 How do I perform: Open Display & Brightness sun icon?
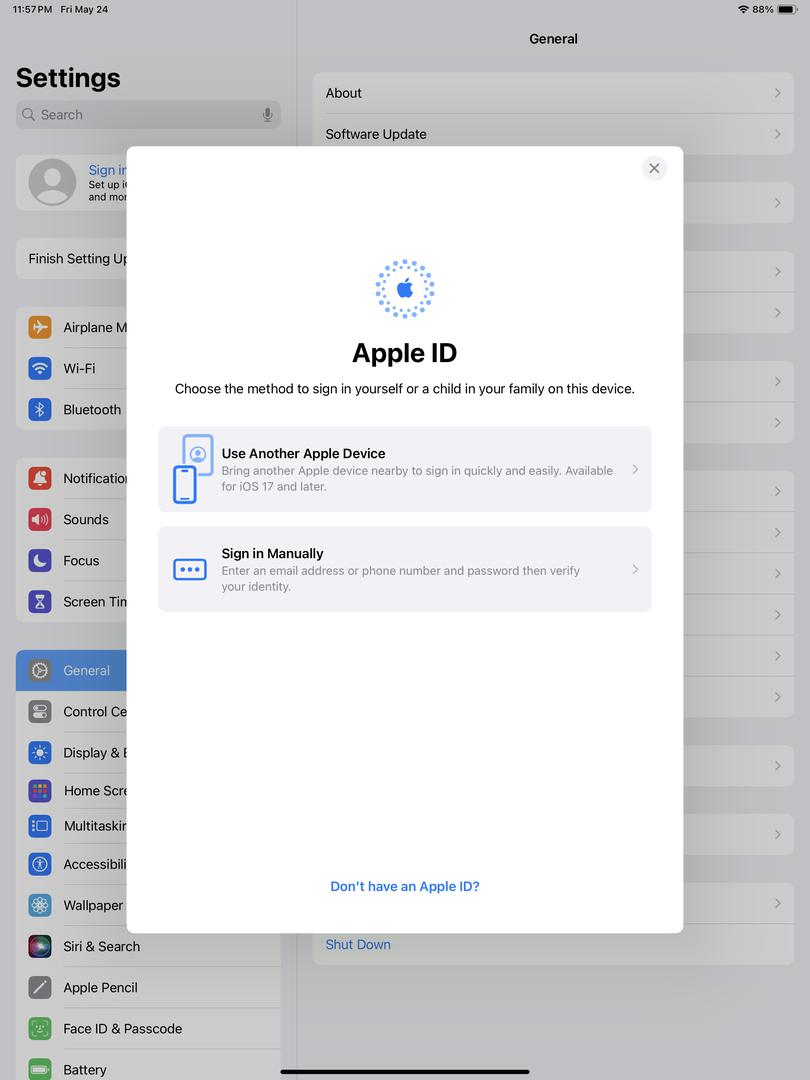pyautogui.click(x=40, y=753)
